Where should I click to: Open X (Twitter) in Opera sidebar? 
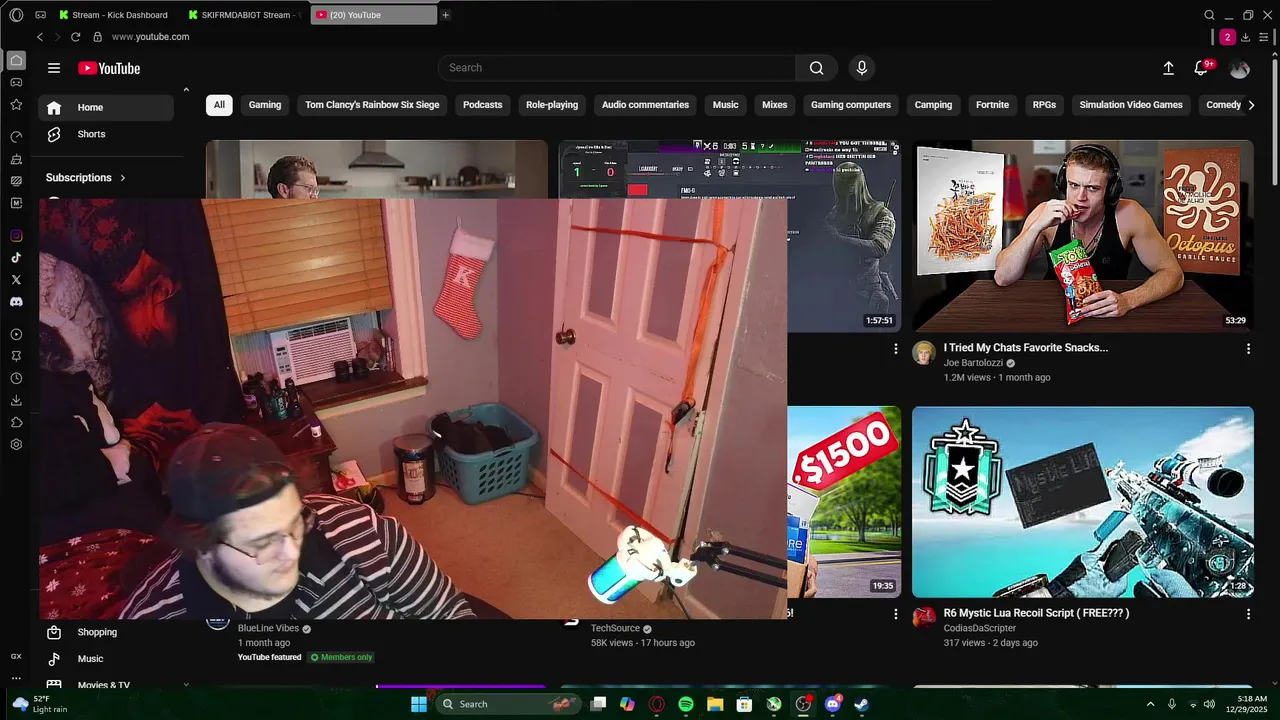tap(16, 280)
